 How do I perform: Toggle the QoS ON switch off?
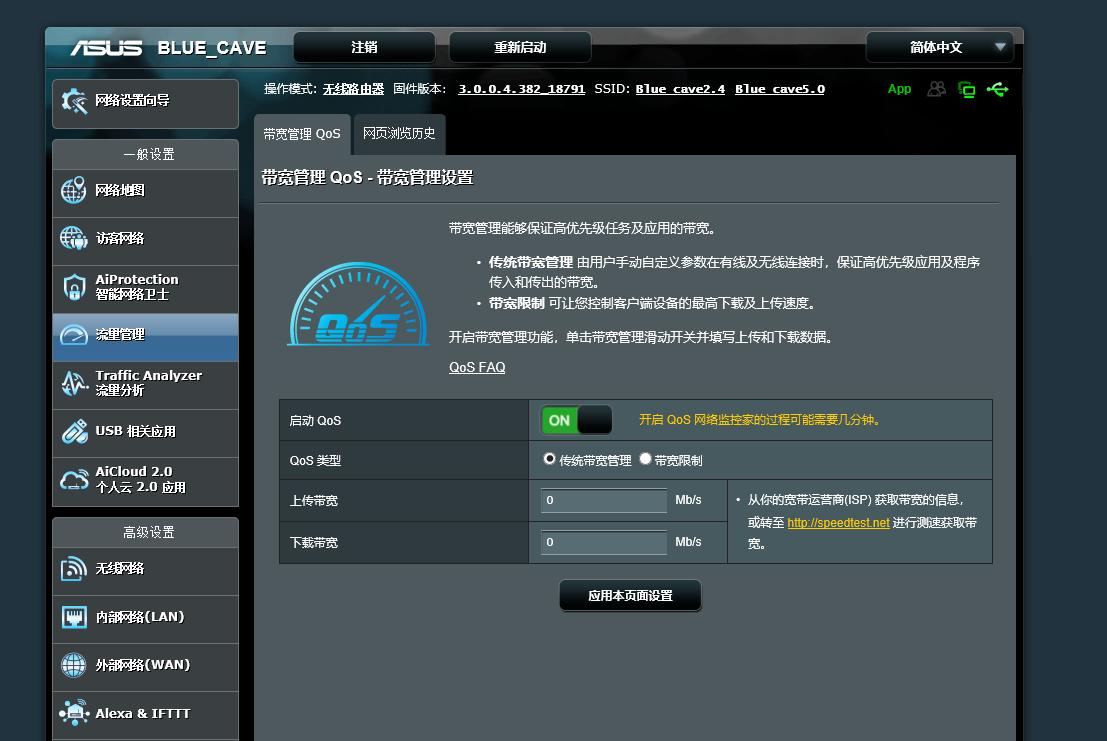577,420
